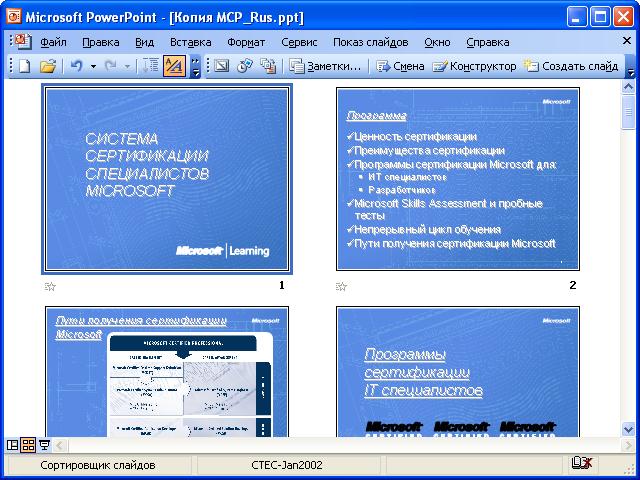The image size is (640, 480).
Task: Toggle the Show Formatting button
Action: [174, 66]
